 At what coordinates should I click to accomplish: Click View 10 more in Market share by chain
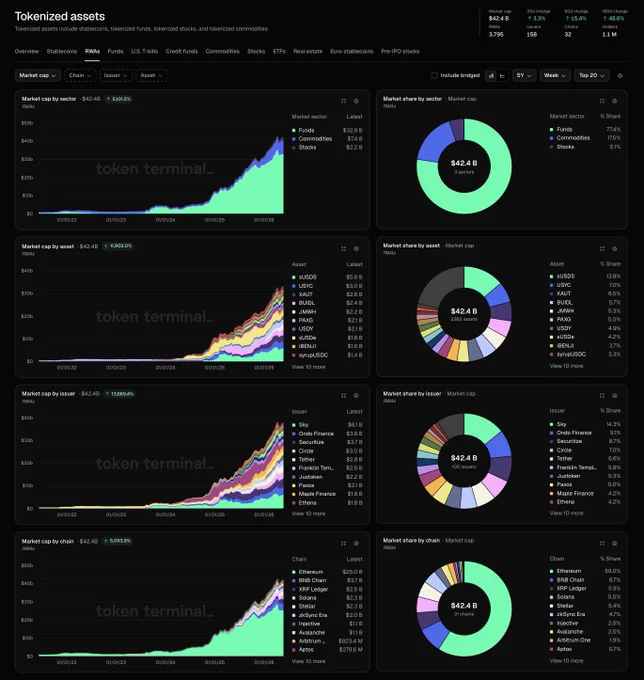(x=566, y=660)
